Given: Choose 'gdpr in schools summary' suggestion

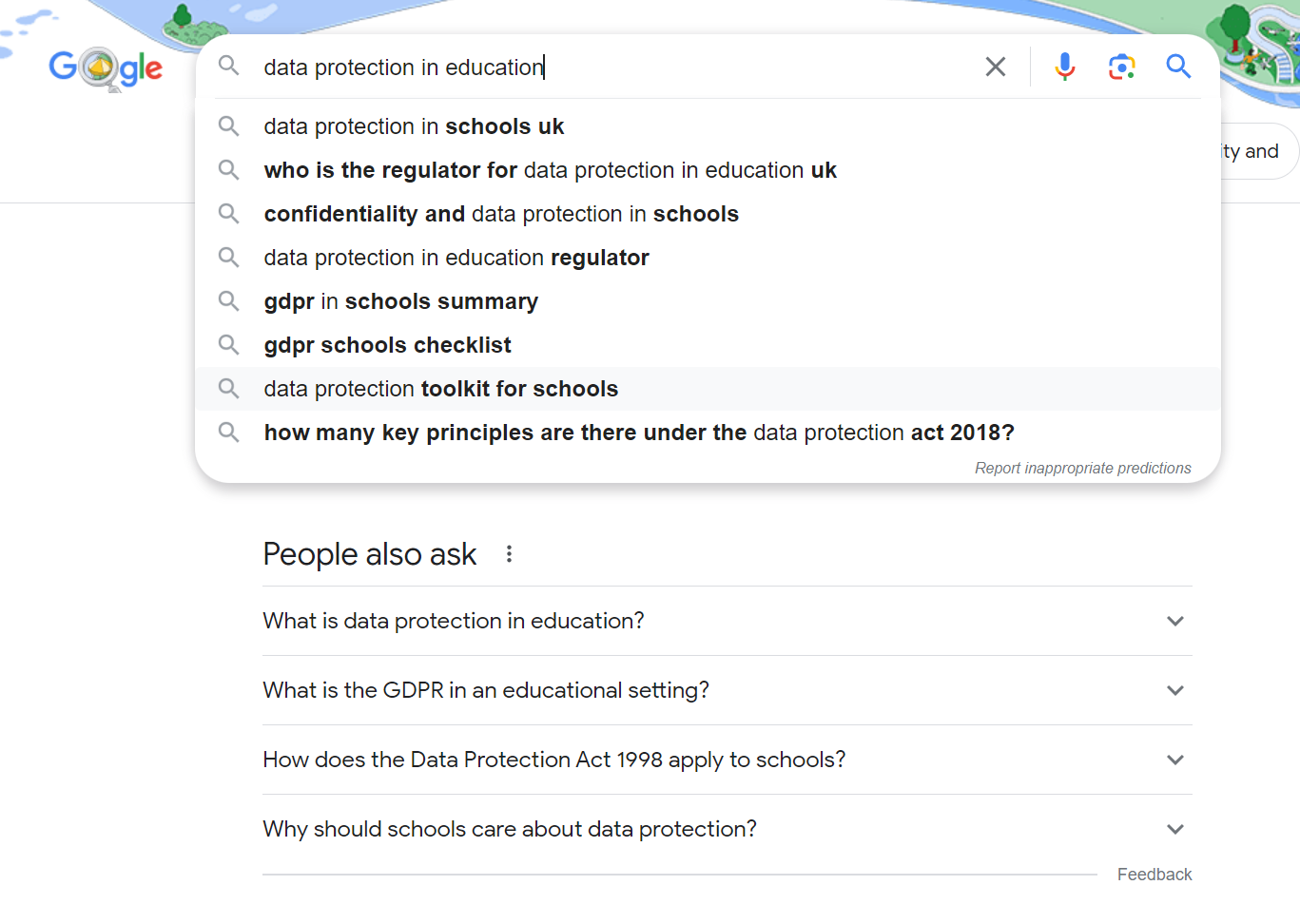Looking at the screenshot, I should 400,301.
